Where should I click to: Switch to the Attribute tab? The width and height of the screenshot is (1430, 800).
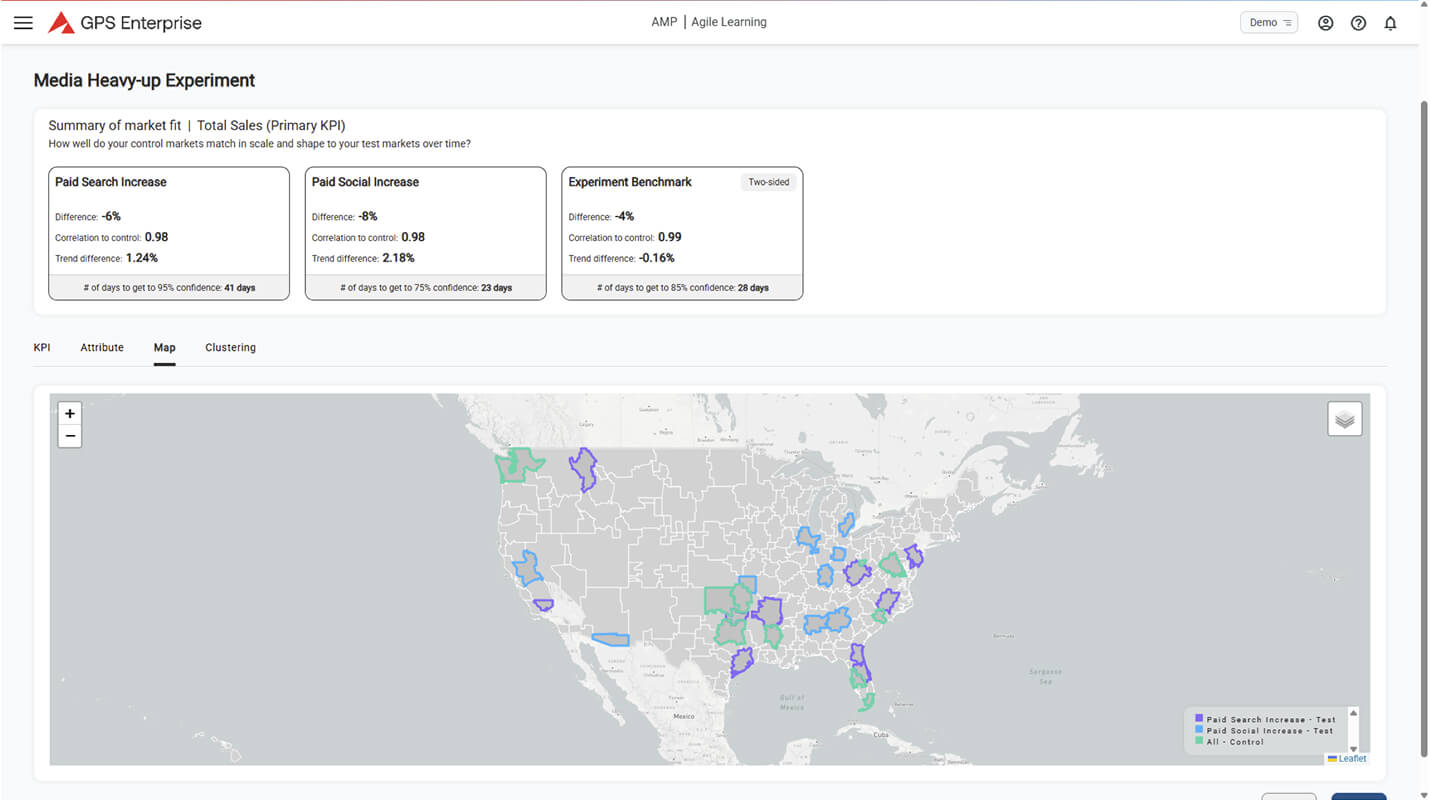coord(102,348)
